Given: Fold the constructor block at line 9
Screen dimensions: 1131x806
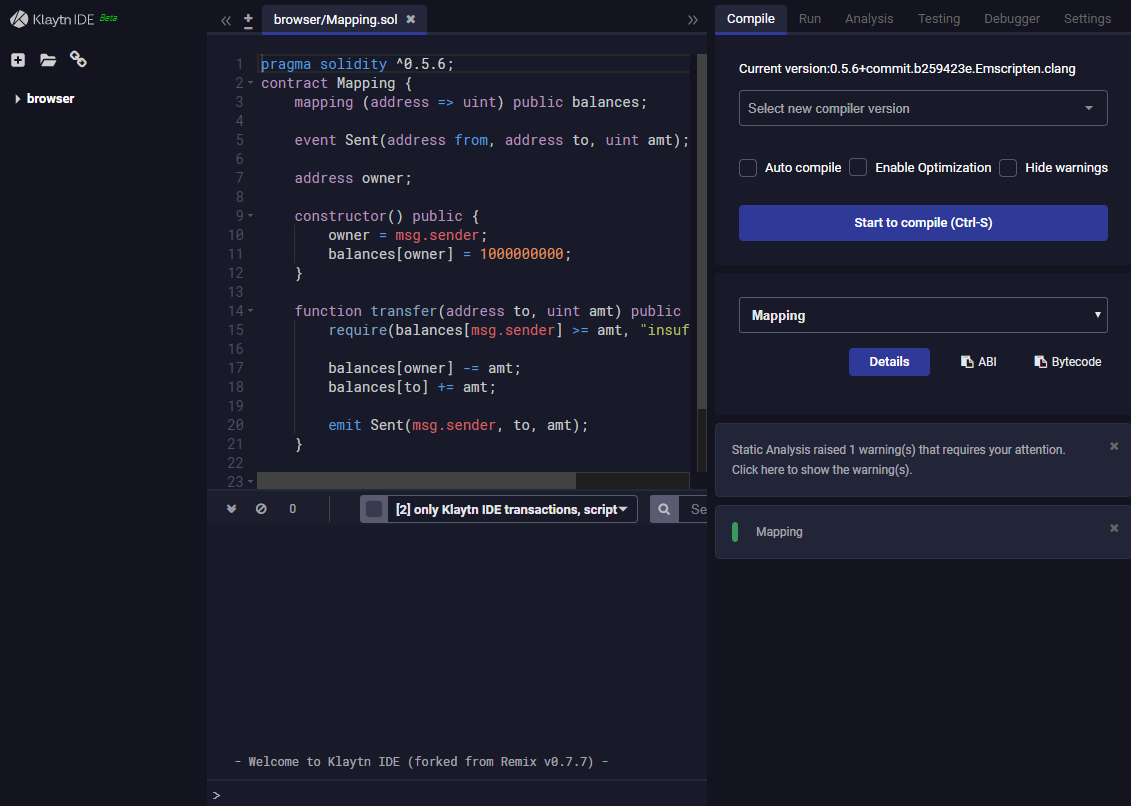Looking at the screenshot, I should 250,216.
